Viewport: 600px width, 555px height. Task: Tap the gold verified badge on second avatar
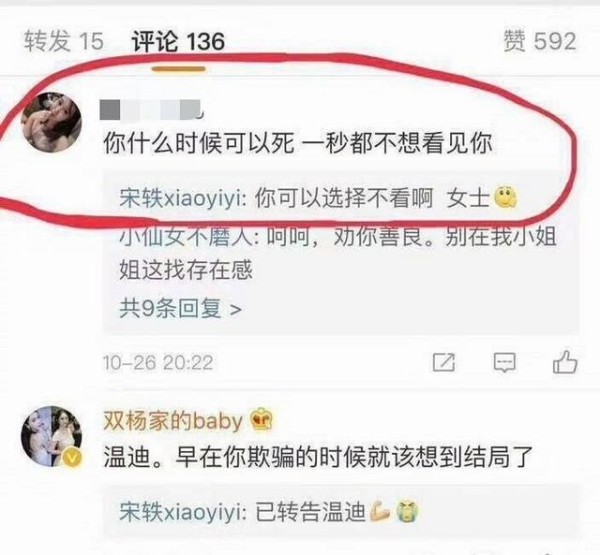point(72,457)
